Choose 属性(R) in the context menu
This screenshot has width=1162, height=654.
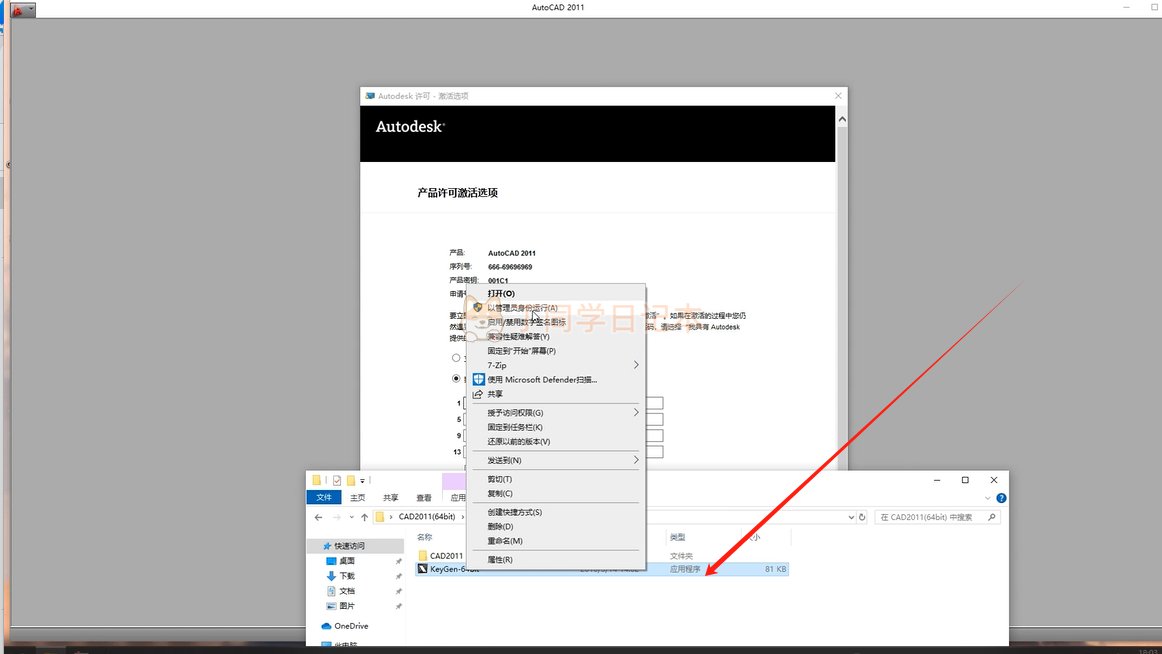[x=499, y=560]
